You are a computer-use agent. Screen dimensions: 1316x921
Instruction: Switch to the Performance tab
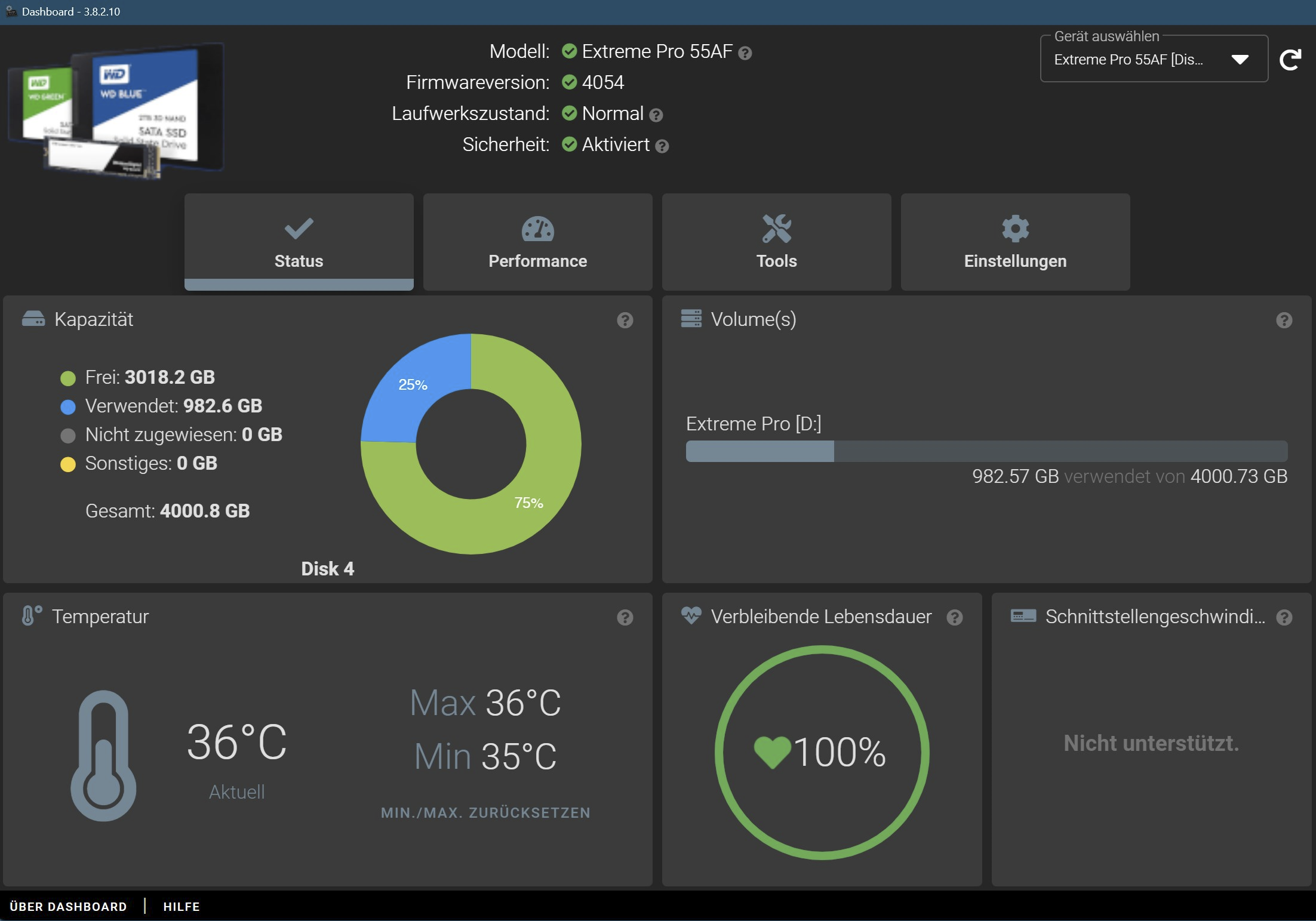click(x=537, y=242)
